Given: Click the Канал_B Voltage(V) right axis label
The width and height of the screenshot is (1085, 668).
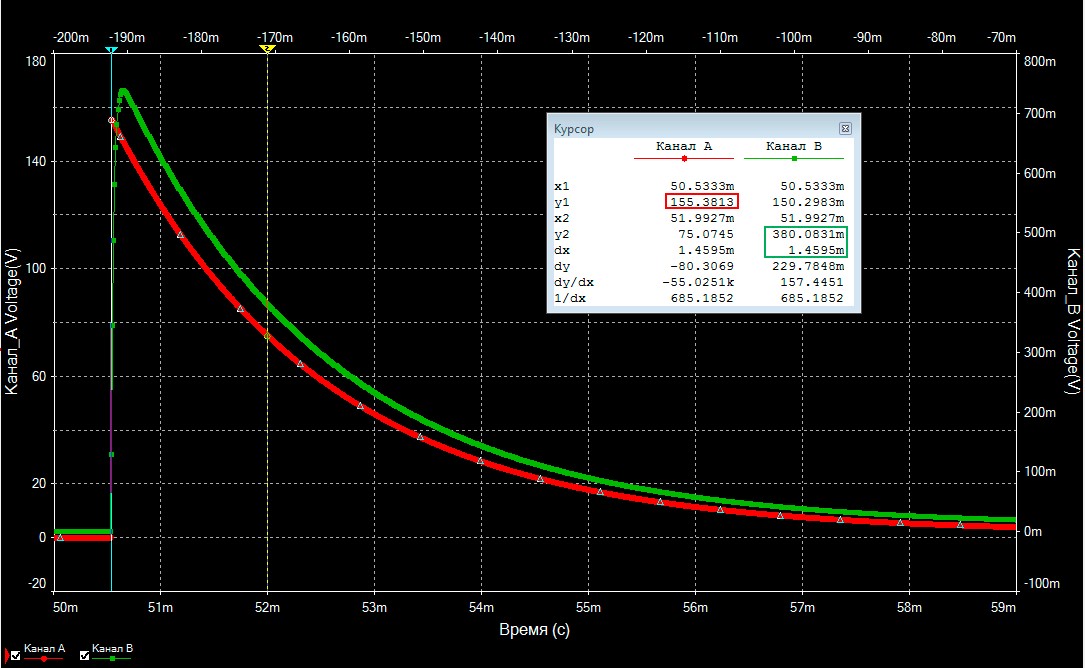Looking at the screenshot, I should tap(1072, 321).
